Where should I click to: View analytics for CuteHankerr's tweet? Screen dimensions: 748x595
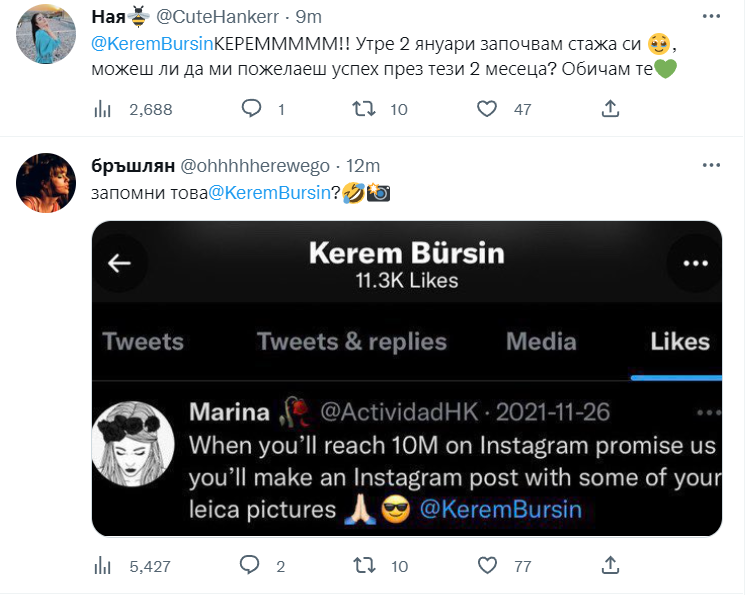[101, 109]
